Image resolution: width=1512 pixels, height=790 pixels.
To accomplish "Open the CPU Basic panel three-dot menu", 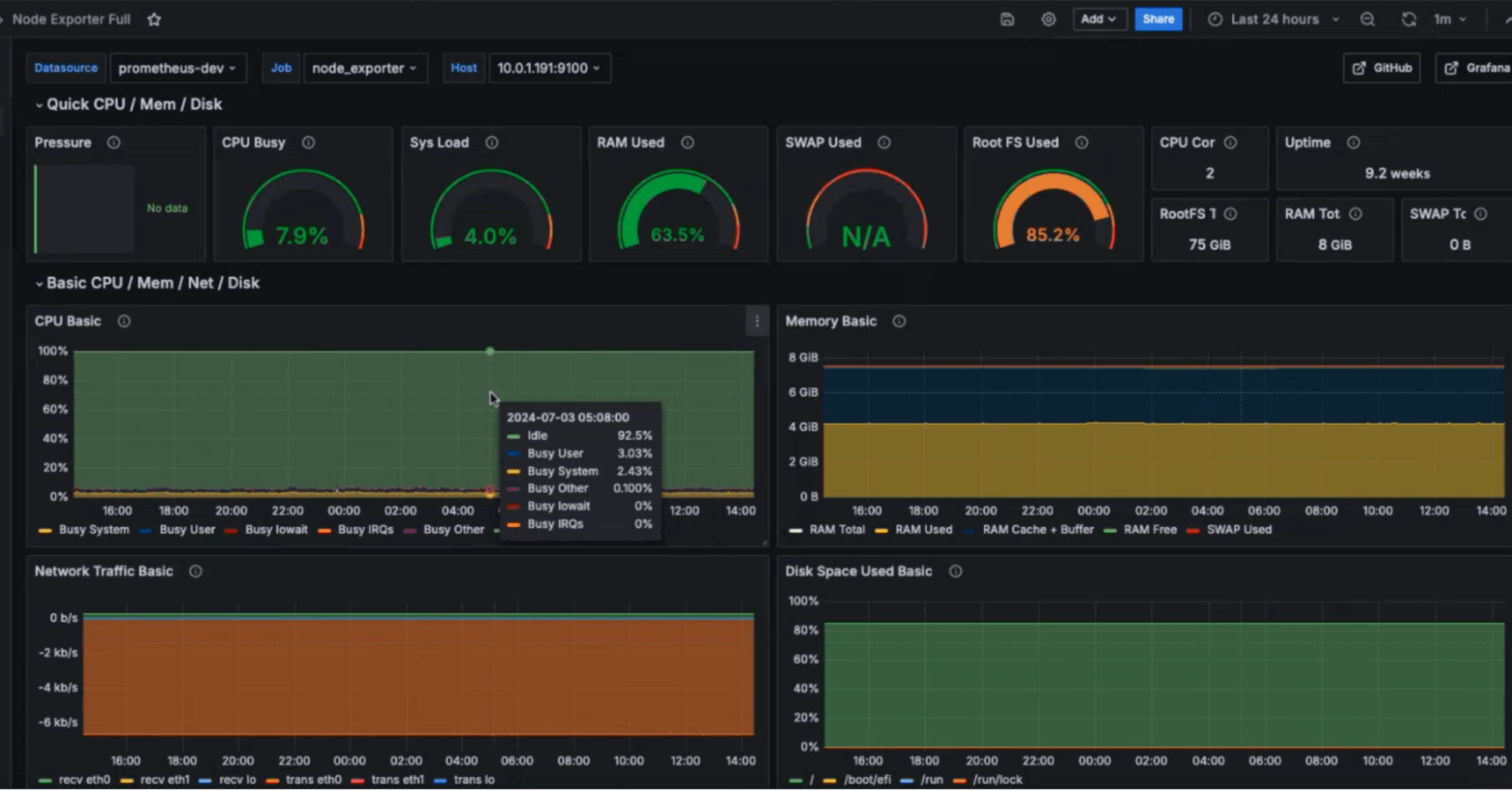I will [x=757, y=322].
